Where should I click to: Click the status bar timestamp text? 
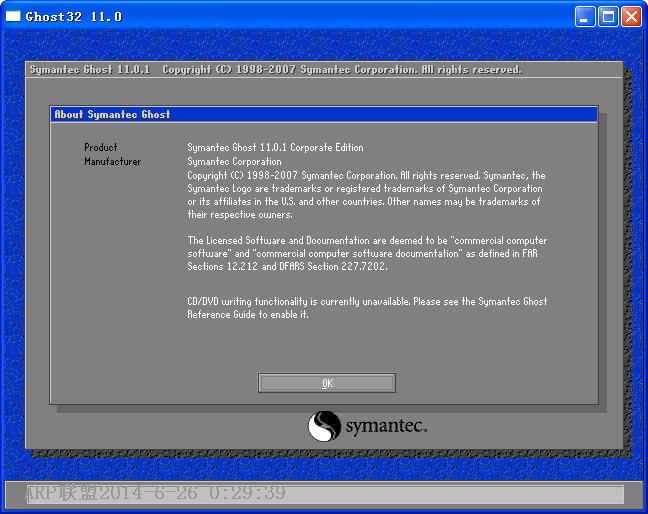(x=147, y=494)
